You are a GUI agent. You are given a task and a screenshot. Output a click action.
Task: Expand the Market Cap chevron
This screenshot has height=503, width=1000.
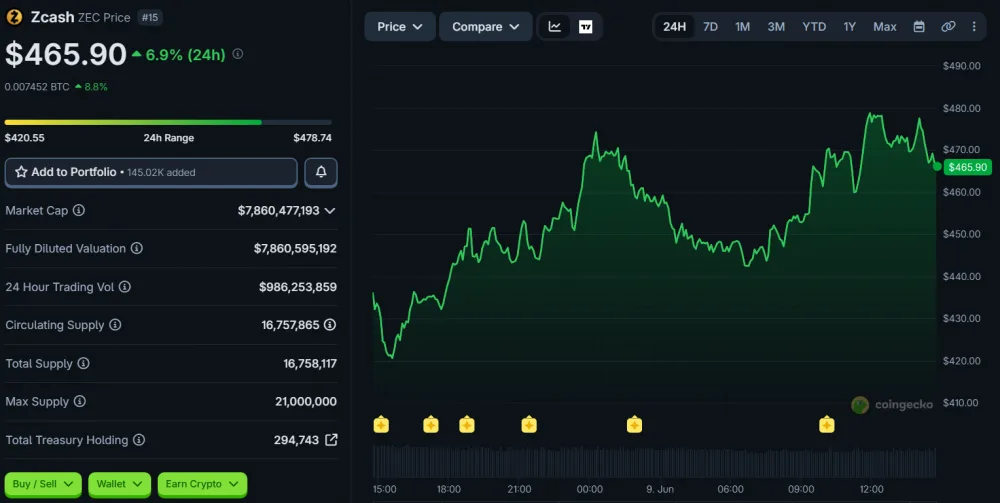point(330,210)
